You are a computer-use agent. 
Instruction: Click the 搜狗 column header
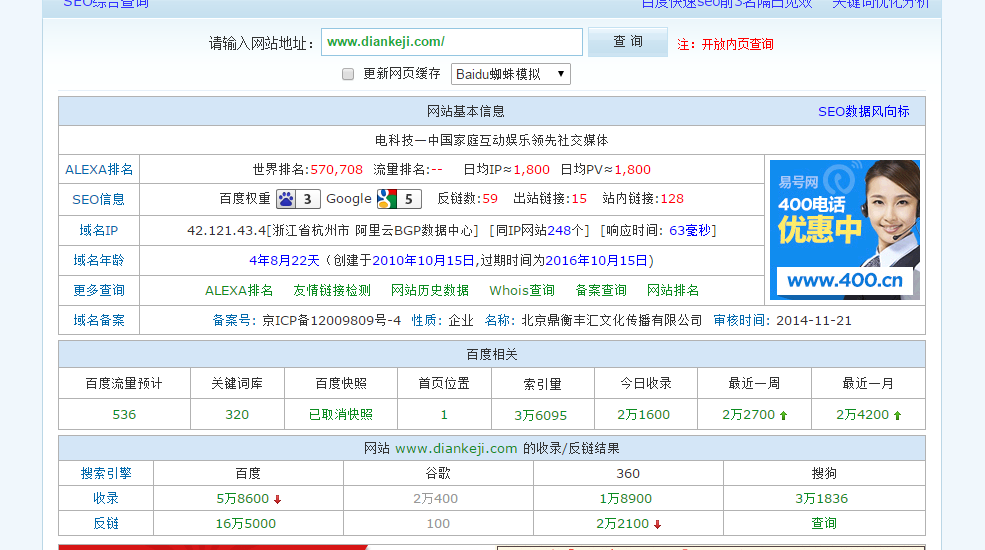[x=824, y=473]
